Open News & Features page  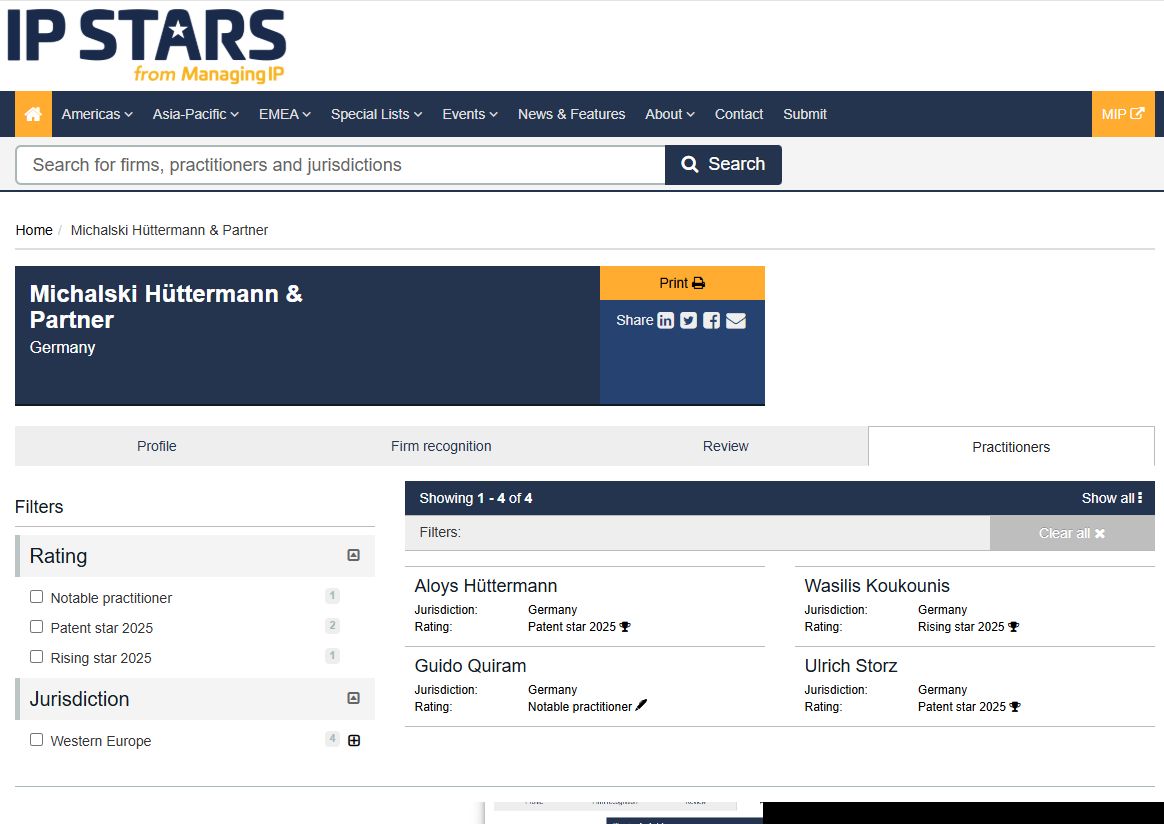tap(572, 114)
